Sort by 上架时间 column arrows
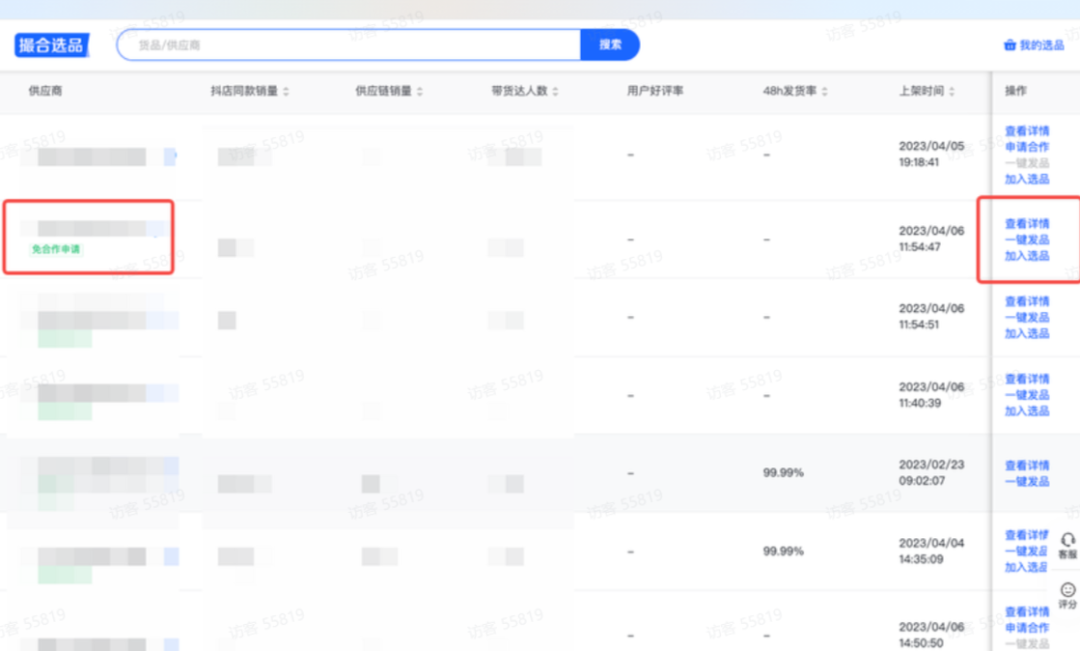Screen dimensions: 1080x651 pyautogui.click(x=952, y=92)
